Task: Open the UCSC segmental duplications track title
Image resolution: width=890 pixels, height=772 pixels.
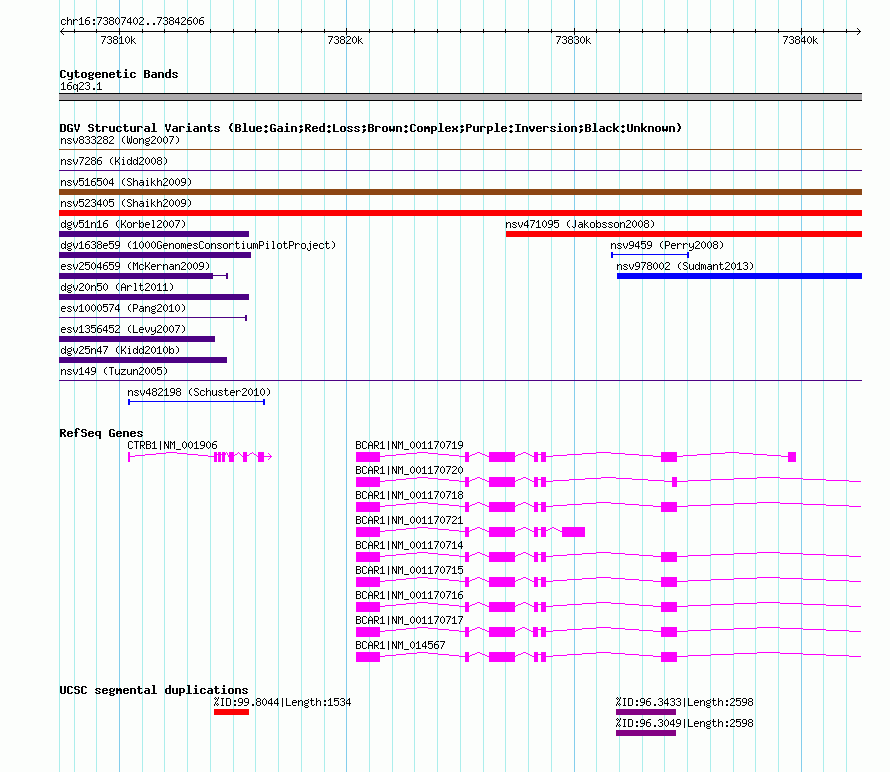Action: click(154, 690)
